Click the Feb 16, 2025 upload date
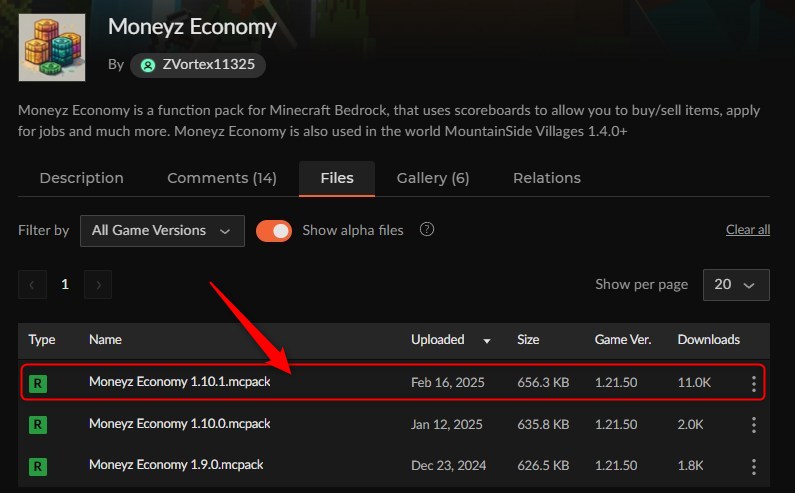Viewport: 795px width, 493px height. pyautogui.click(x=448, y=382)
